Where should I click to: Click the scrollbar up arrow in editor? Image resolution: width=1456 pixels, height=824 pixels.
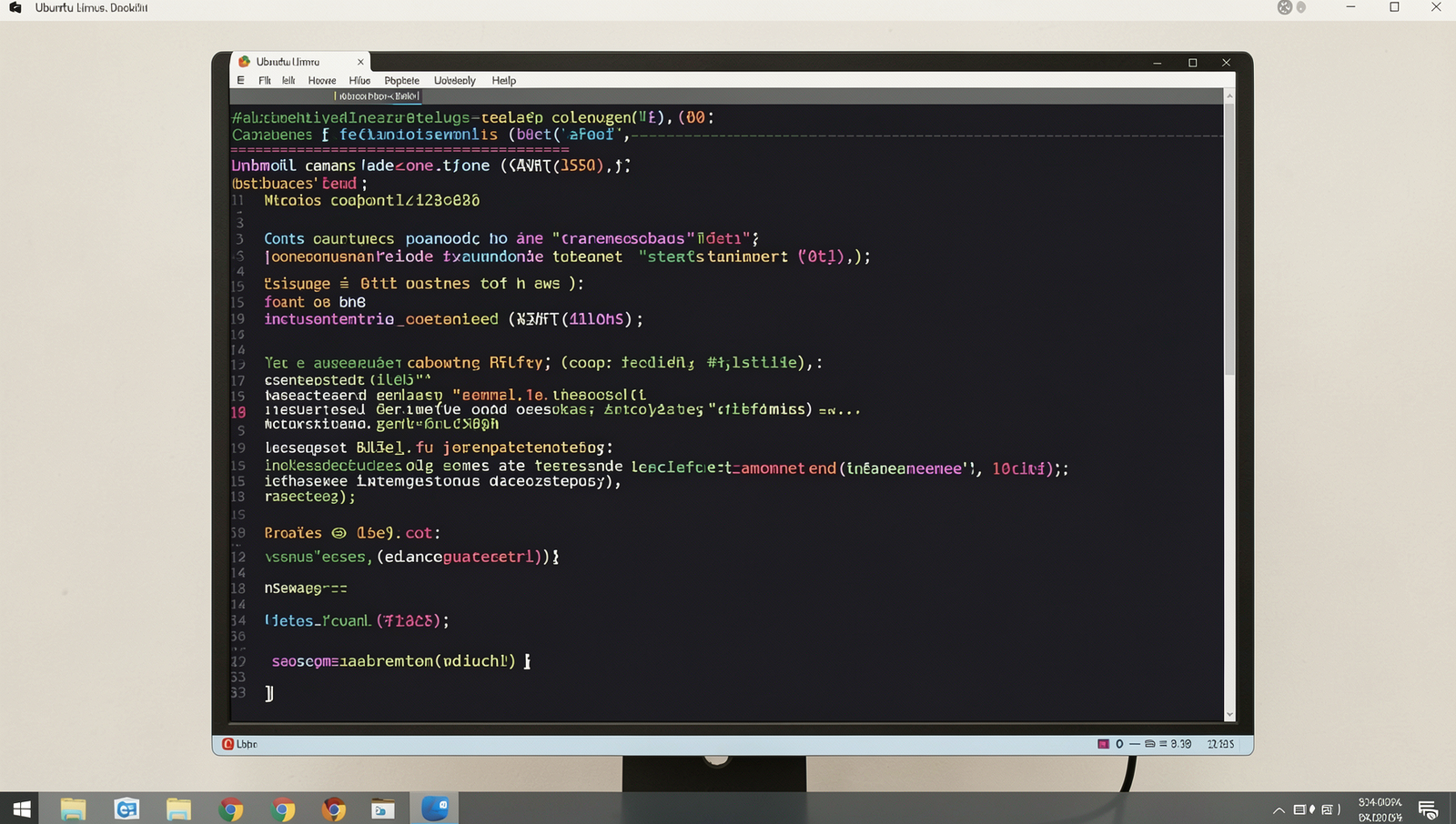pos(1229,95)
